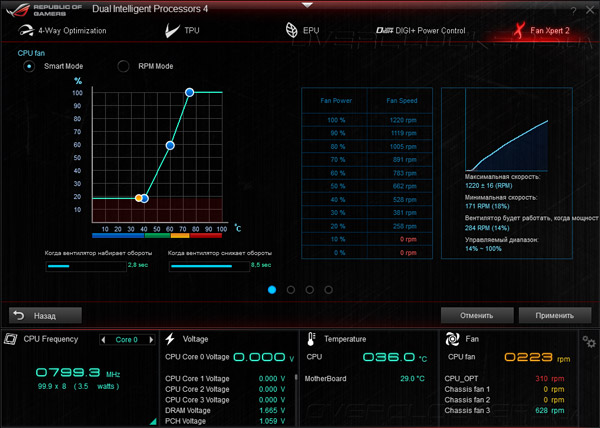Image resolution: width=600 pixels, height=428 pixels.
Task: Select previous core with left arrow
Action: [103, 340]
